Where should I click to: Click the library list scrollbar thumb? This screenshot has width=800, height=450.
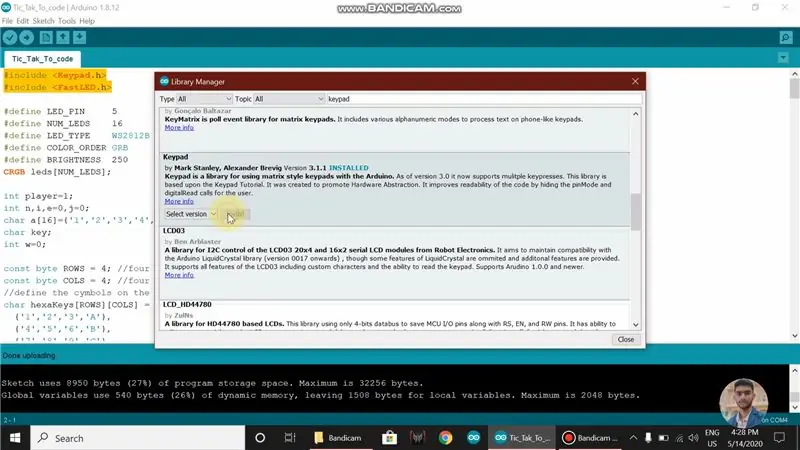(x=635, y=211)
